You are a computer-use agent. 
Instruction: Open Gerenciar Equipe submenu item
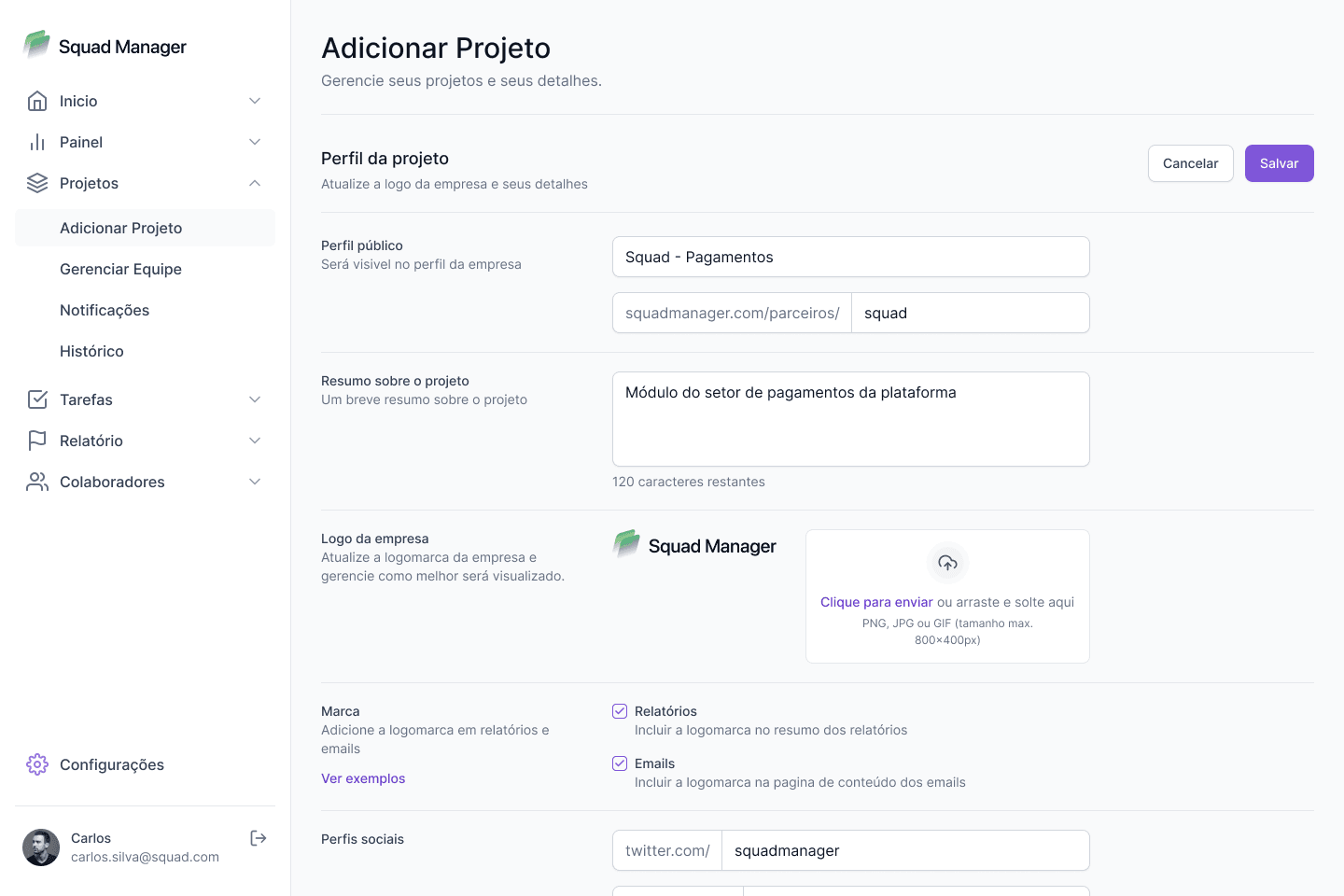(120, 269)
